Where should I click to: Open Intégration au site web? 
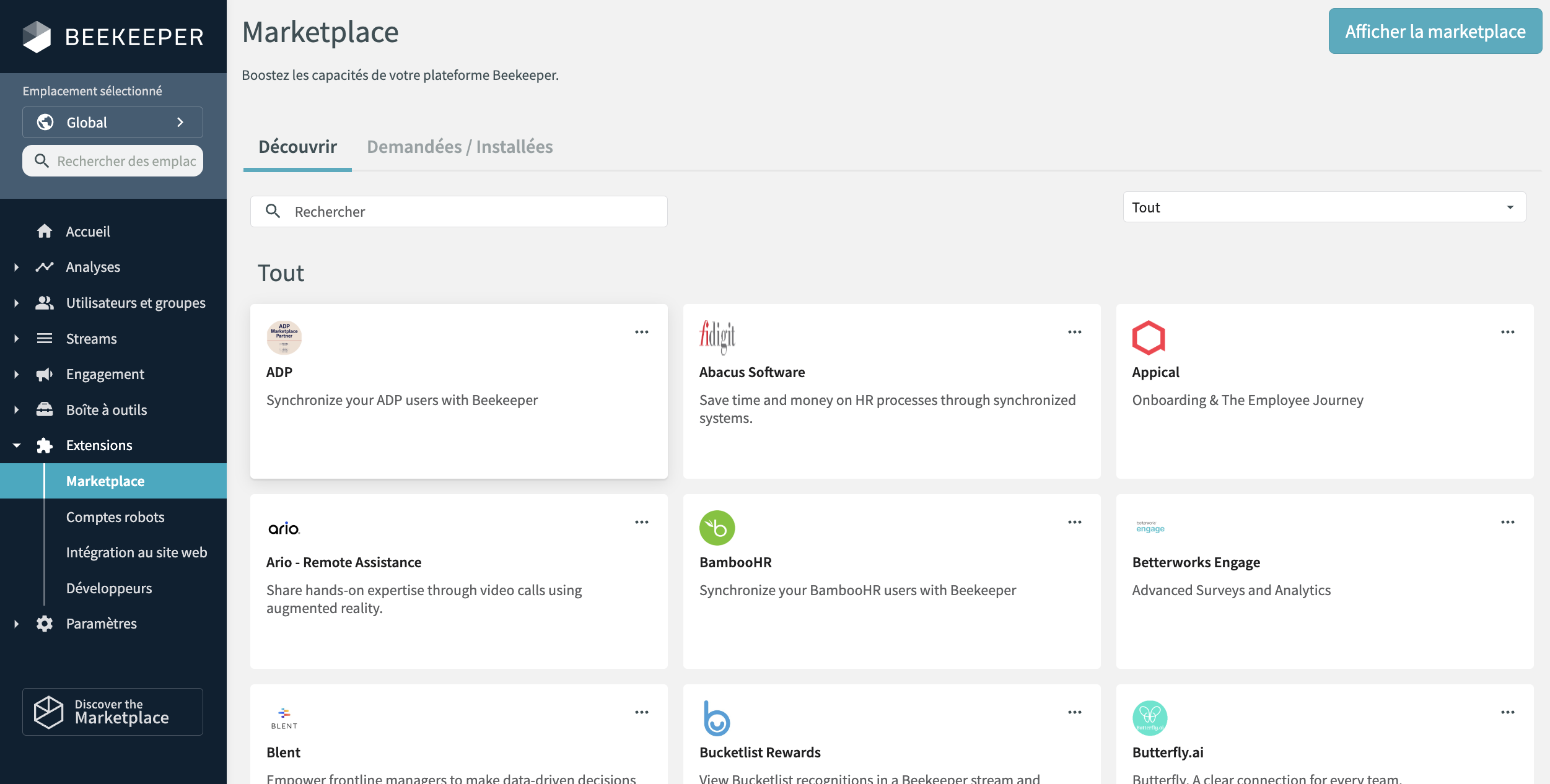(137, 552)
